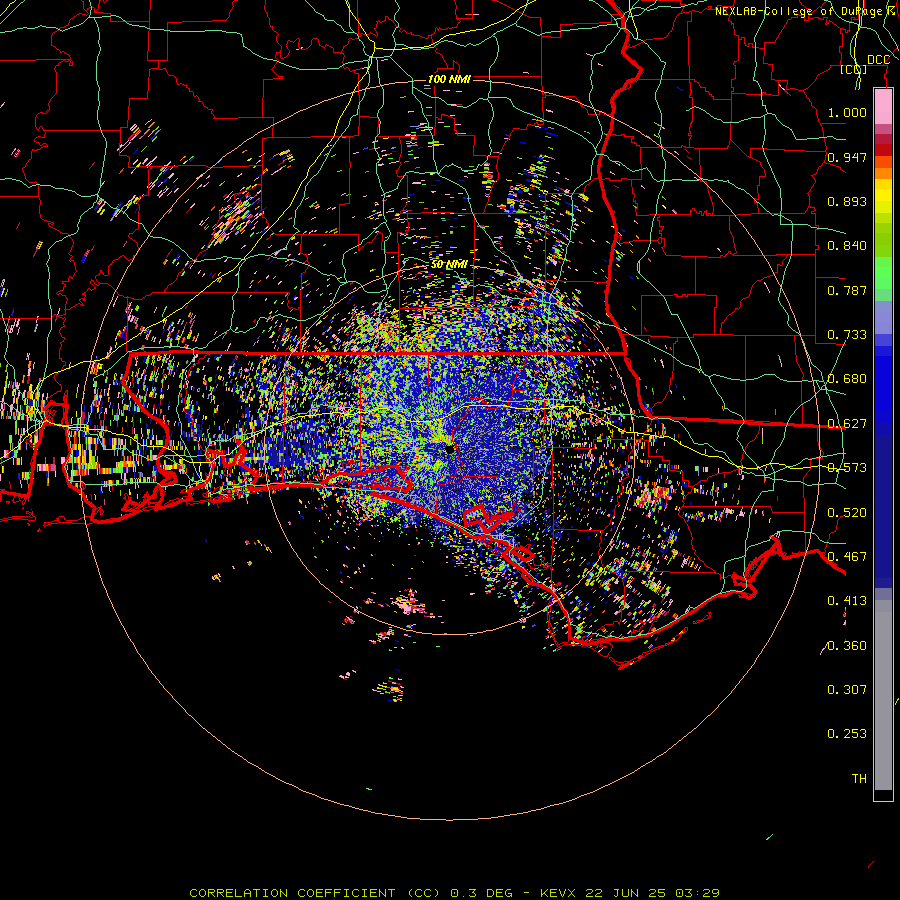This screenshot has height=900, width=900.
Task: Click the 100 NMI range ring label
Action: (449, 79)
